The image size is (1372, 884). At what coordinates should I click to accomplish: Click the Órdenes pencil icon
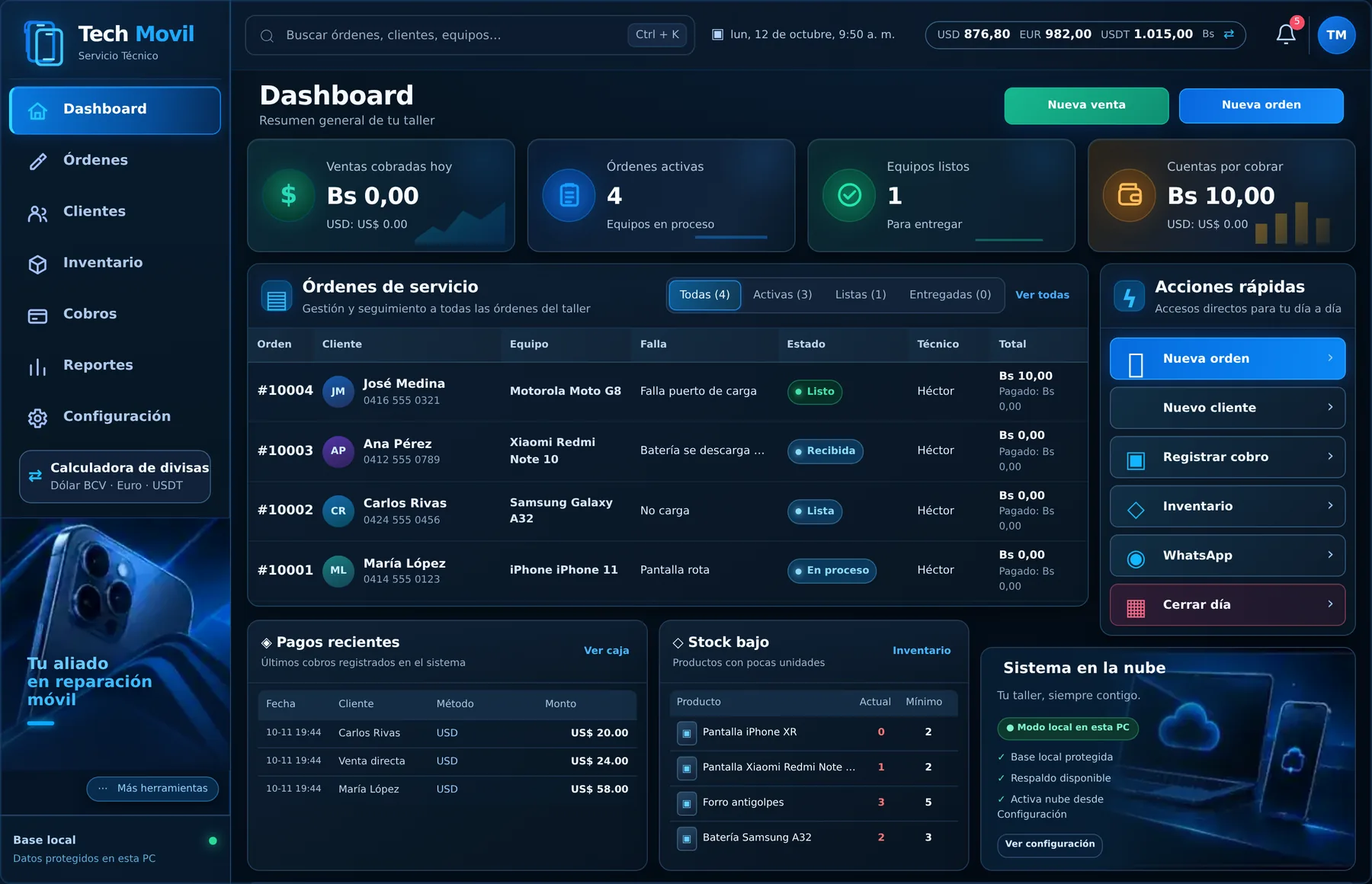point(37,162)
